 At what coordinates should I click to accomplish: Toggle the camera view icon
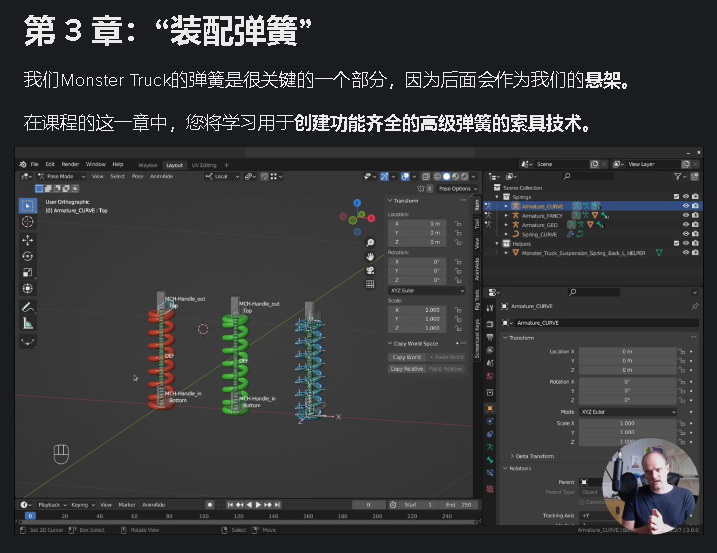(370, 270)
